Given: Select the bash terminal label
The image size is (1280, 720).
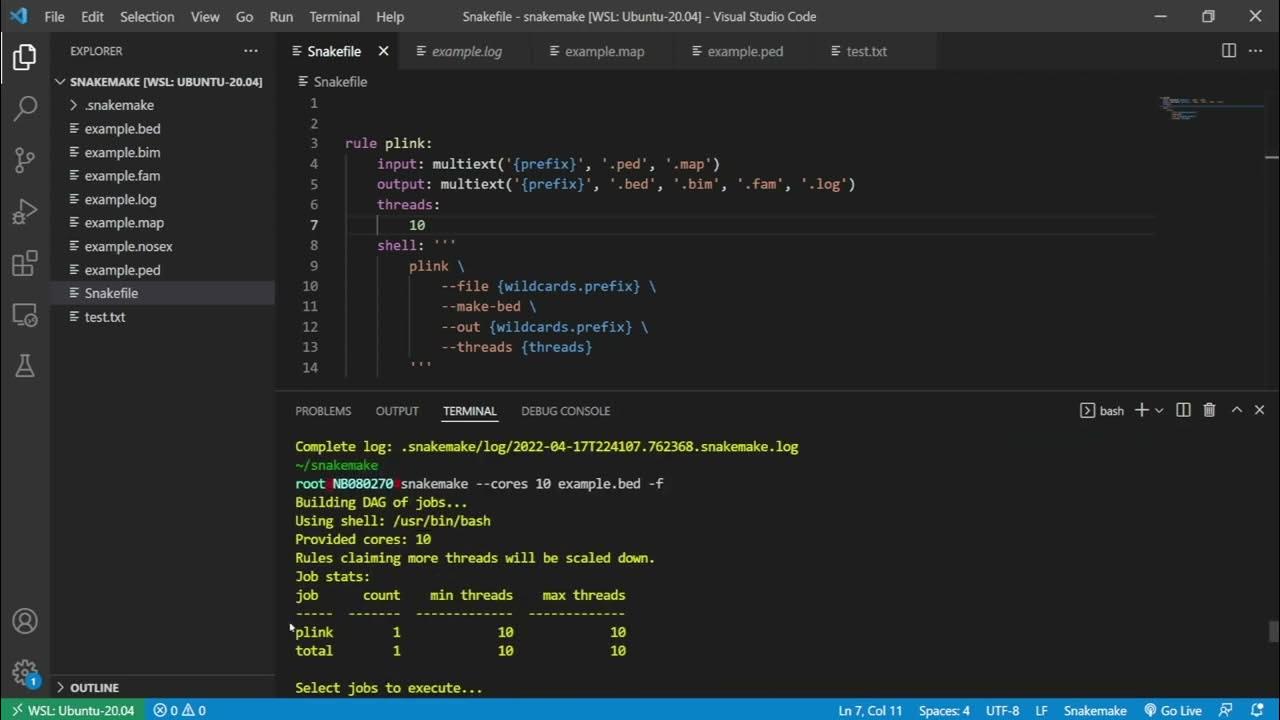Looking at the screenshot, I should click(x=1102, y=410).
